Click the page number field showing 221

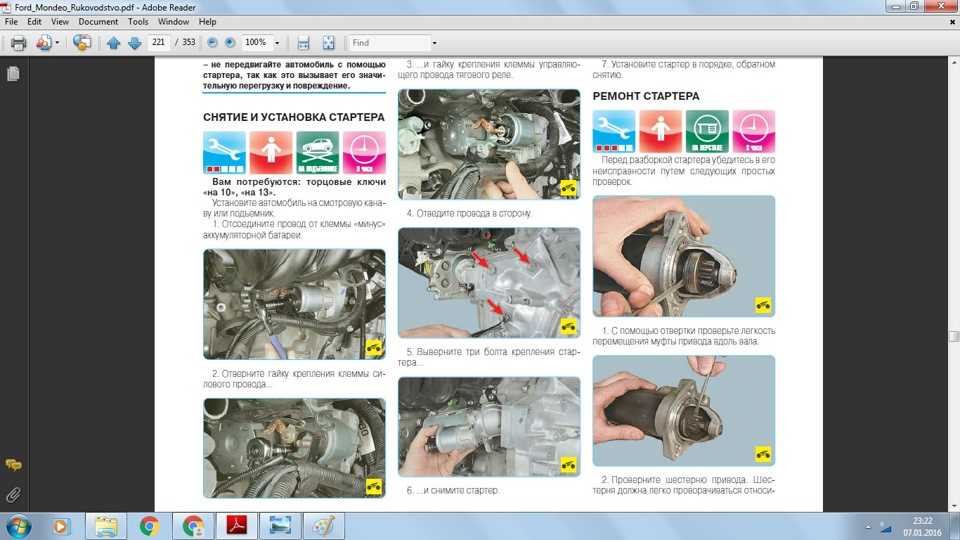coord(158,43)
